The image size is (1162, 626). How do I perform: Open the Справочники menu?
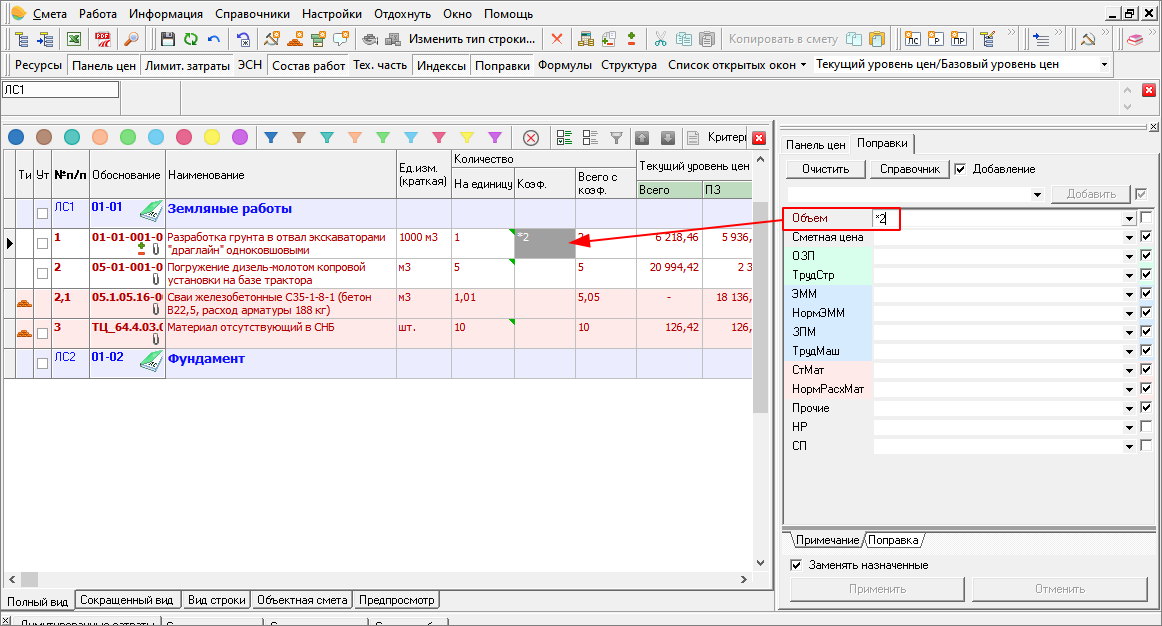click(250, 14)
